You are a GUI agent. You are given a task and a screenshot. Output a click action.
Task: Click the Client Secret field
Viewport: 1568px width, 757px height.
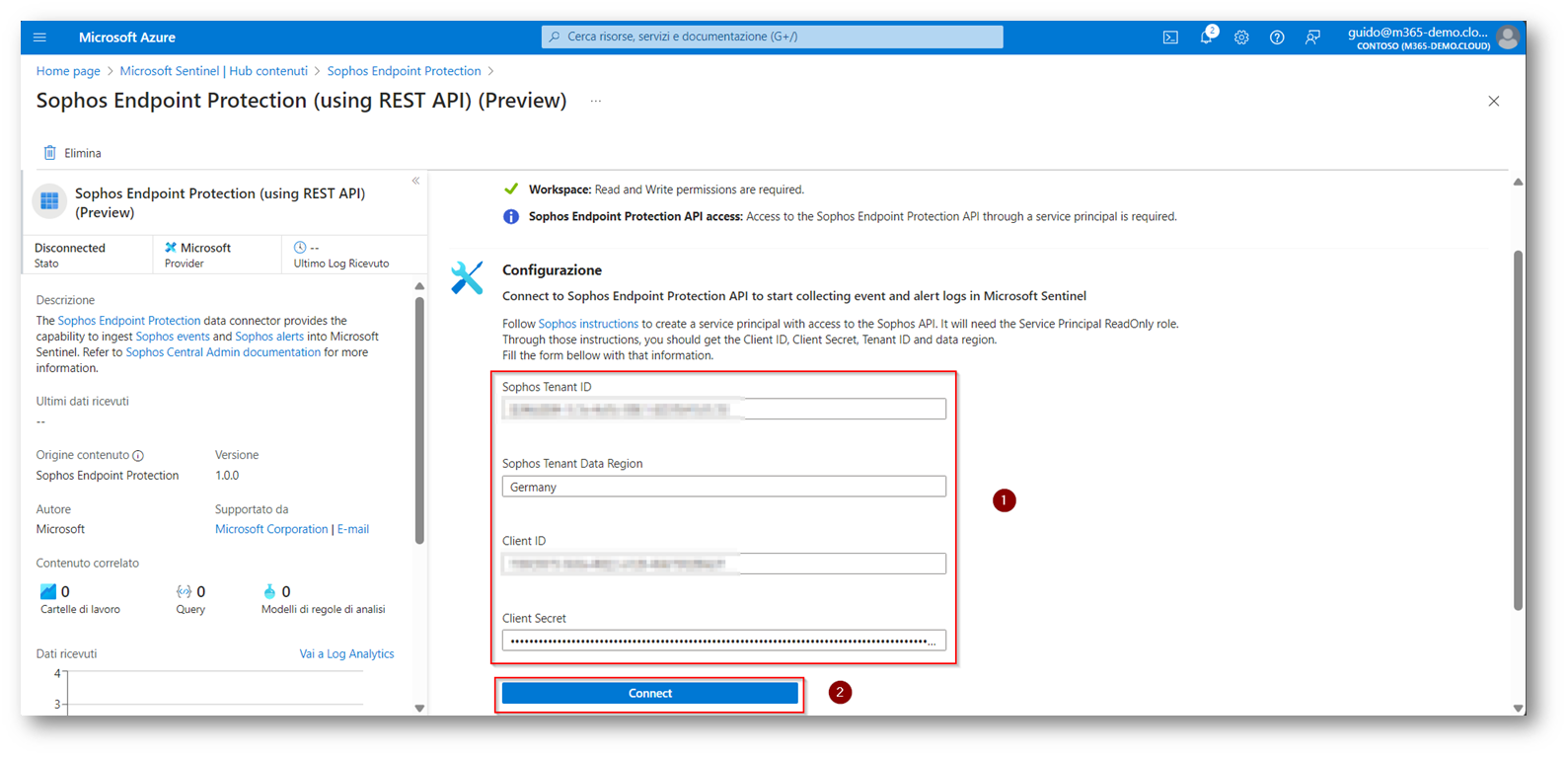coord(724,641)
